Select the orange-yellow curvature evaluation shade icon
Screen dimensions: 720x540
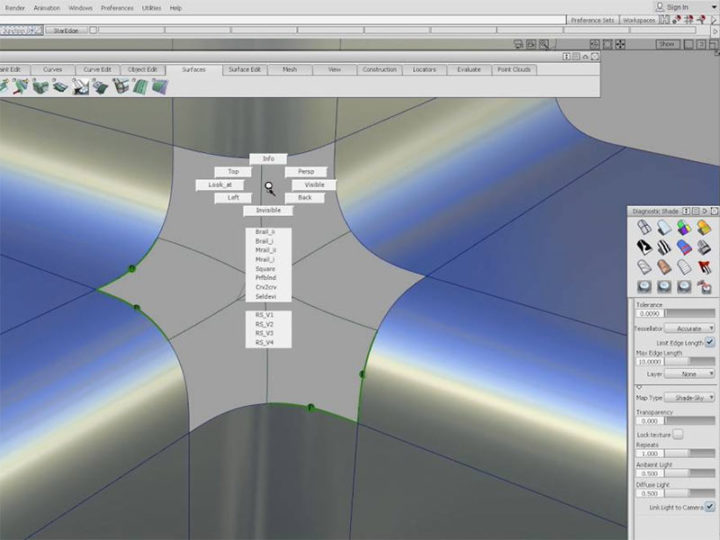[704, 227]
